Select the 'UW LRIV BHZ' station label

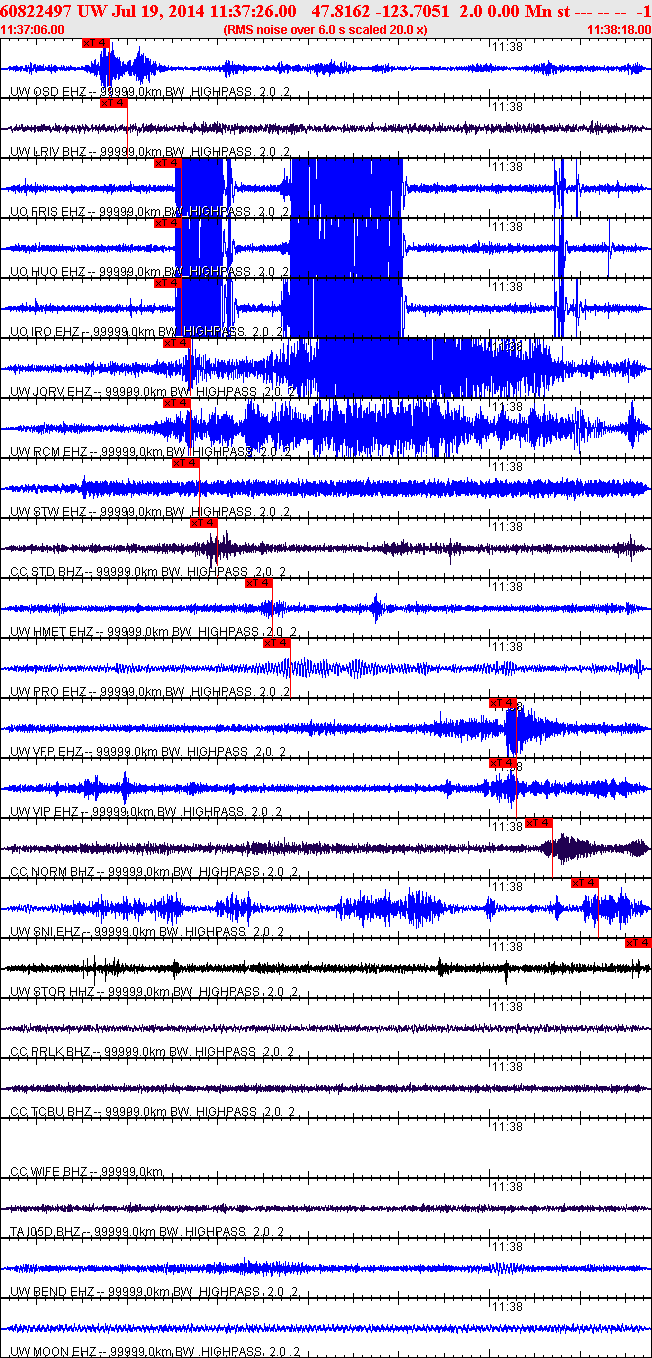(49, 152)
